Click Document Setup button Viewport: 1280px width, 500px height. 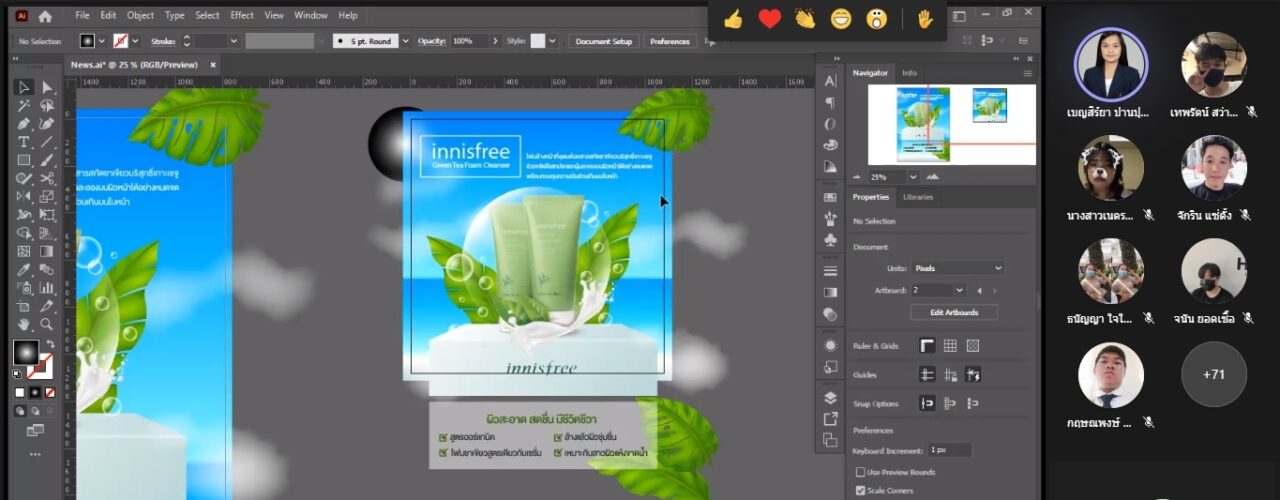tap(604, 41)
